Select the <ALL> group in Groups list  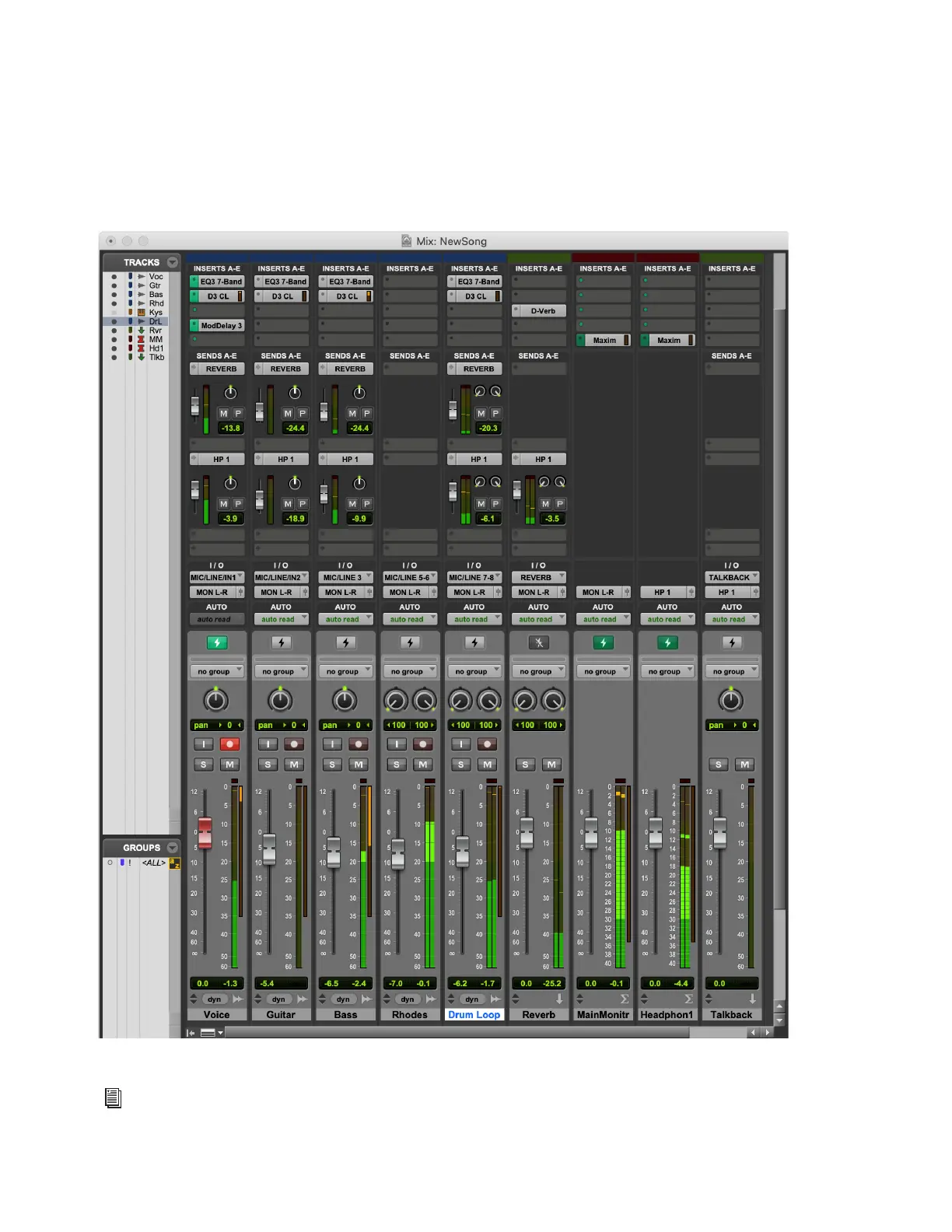coord(153,863)
